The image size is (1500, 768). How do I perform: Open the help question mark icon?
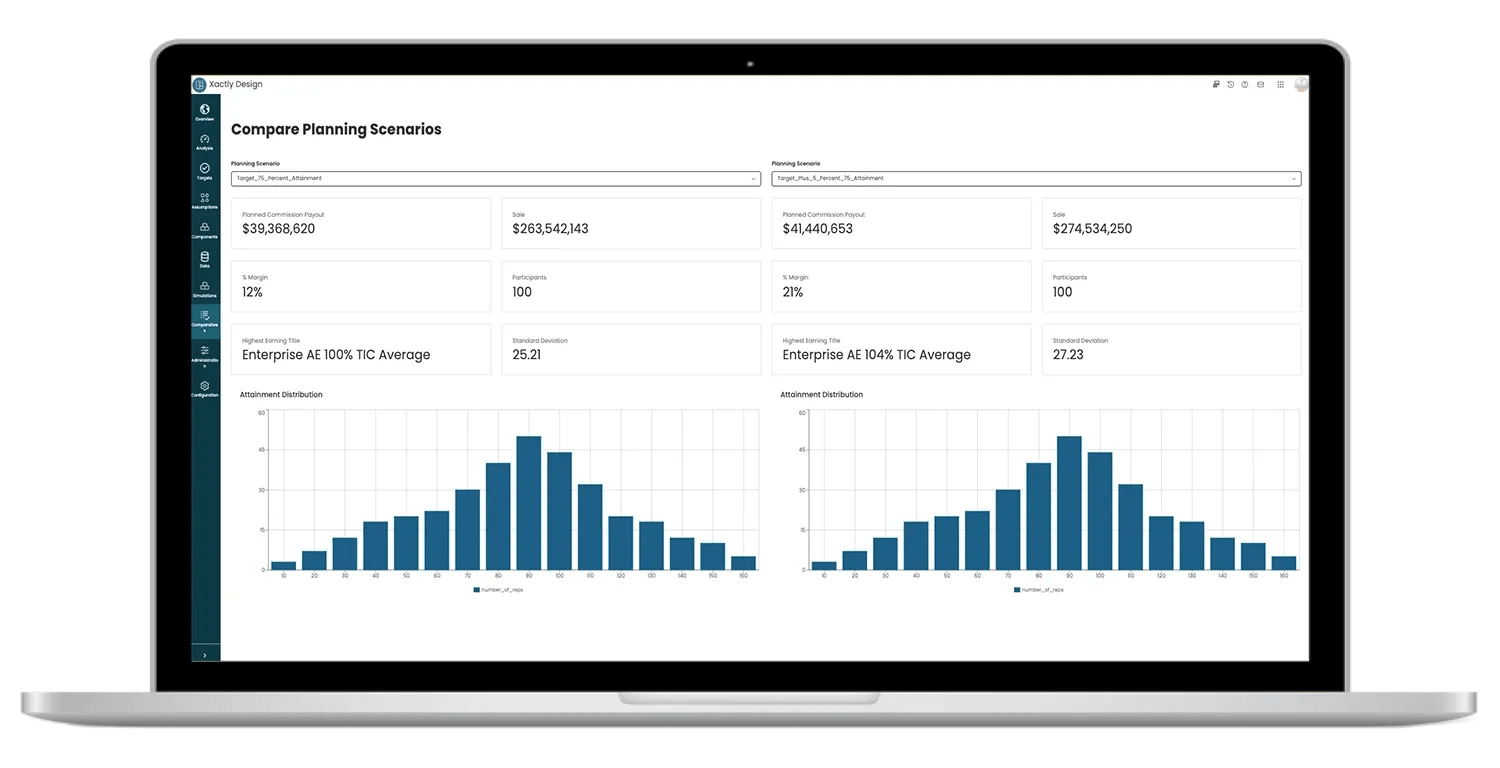coord(1245,85)
